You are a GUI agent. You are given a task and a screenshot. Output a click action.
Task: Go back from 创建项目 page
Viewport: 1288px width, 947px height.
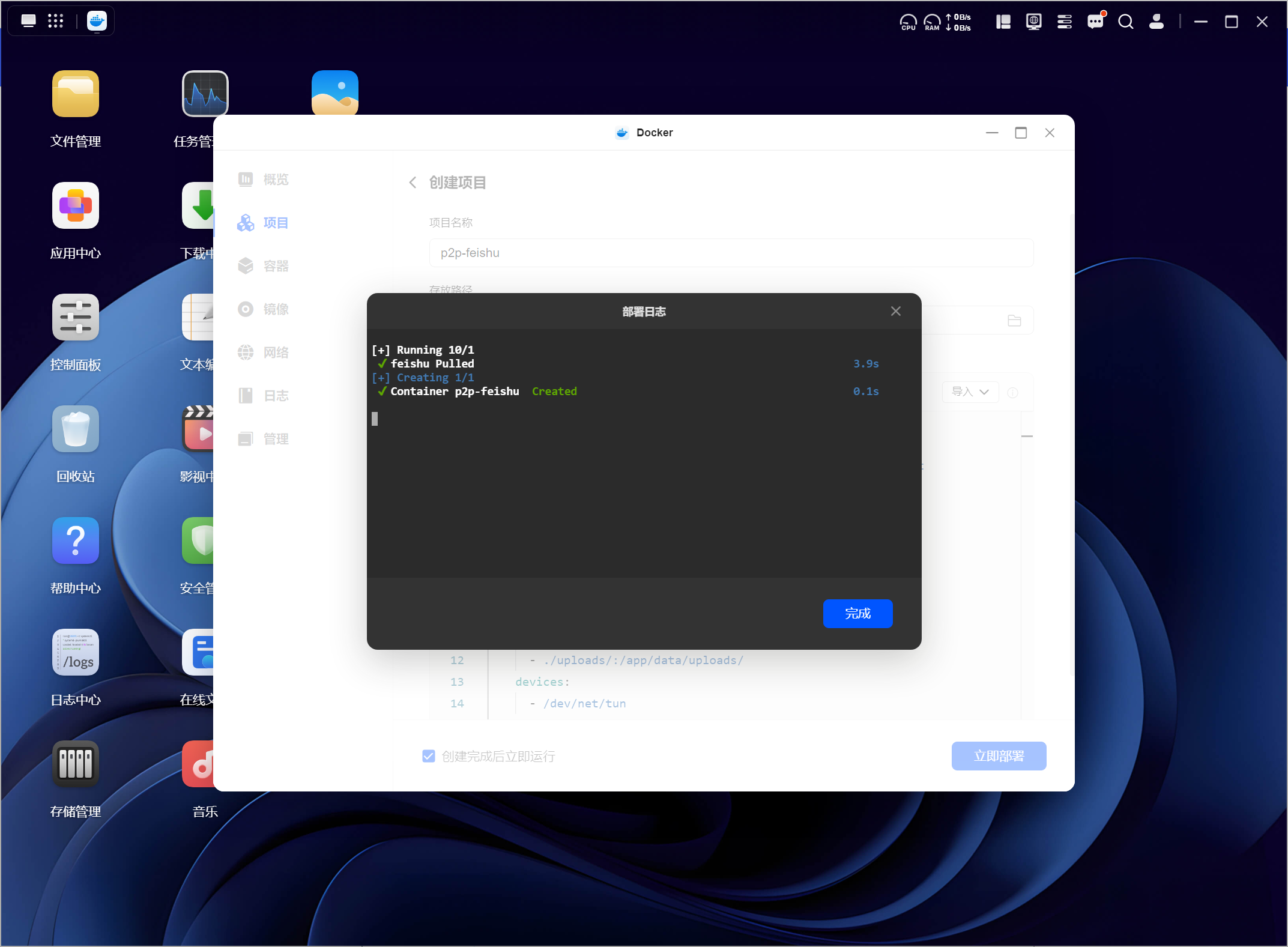tap(413, 182)
